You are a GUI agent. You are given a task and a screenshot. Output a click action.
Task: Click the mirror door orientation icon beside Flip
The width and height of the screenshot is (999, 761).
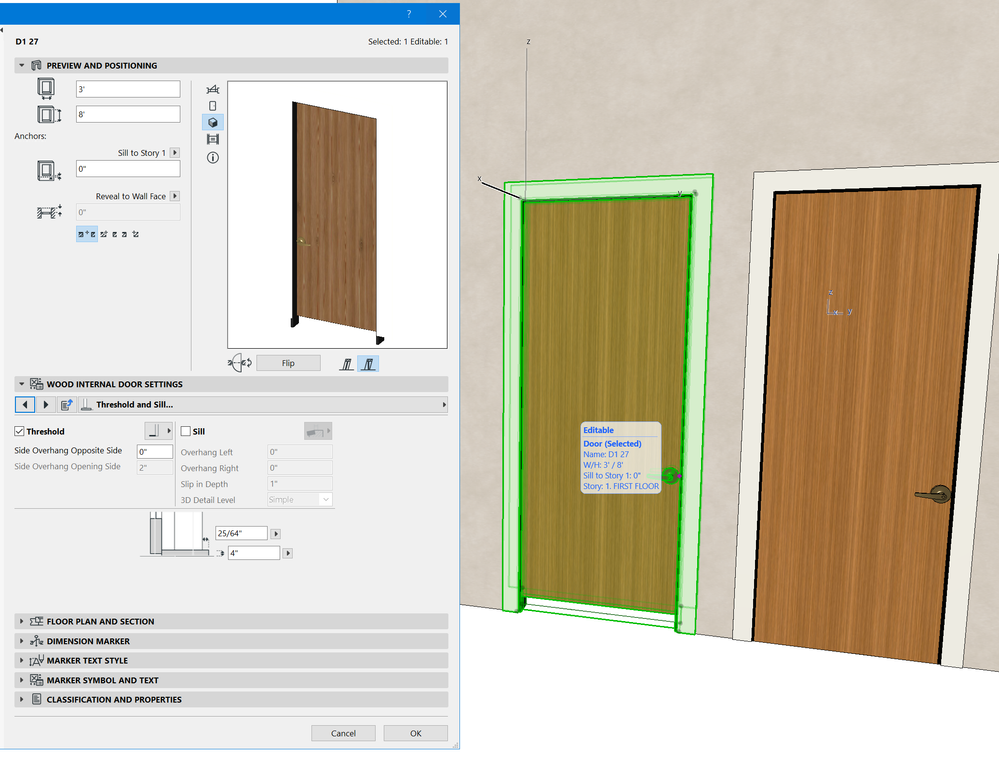[240, 363]
